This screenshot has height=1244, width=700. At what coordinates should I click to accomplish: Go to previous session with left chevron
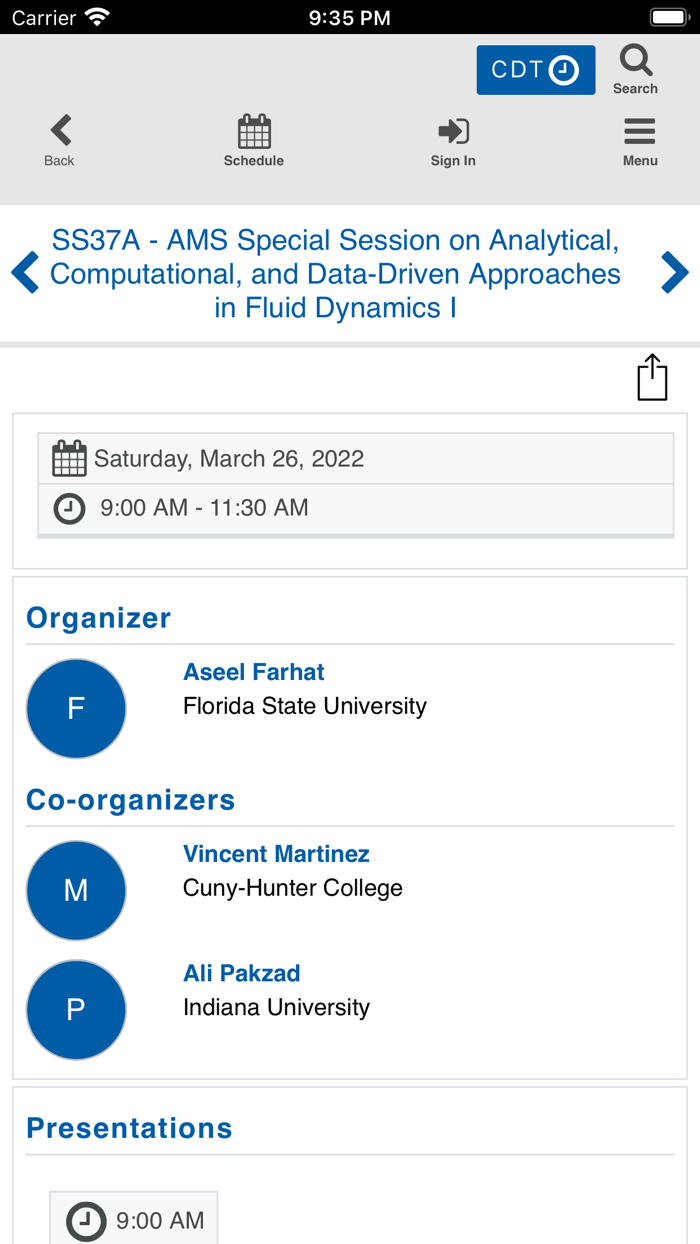(25, 272)
